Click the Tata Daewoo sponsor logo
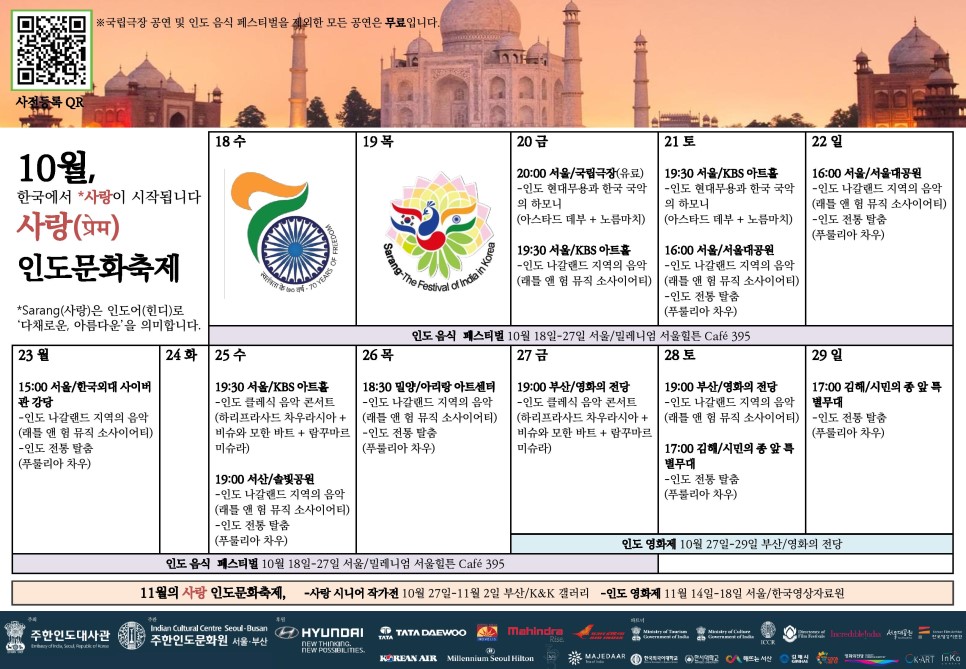 423,633
